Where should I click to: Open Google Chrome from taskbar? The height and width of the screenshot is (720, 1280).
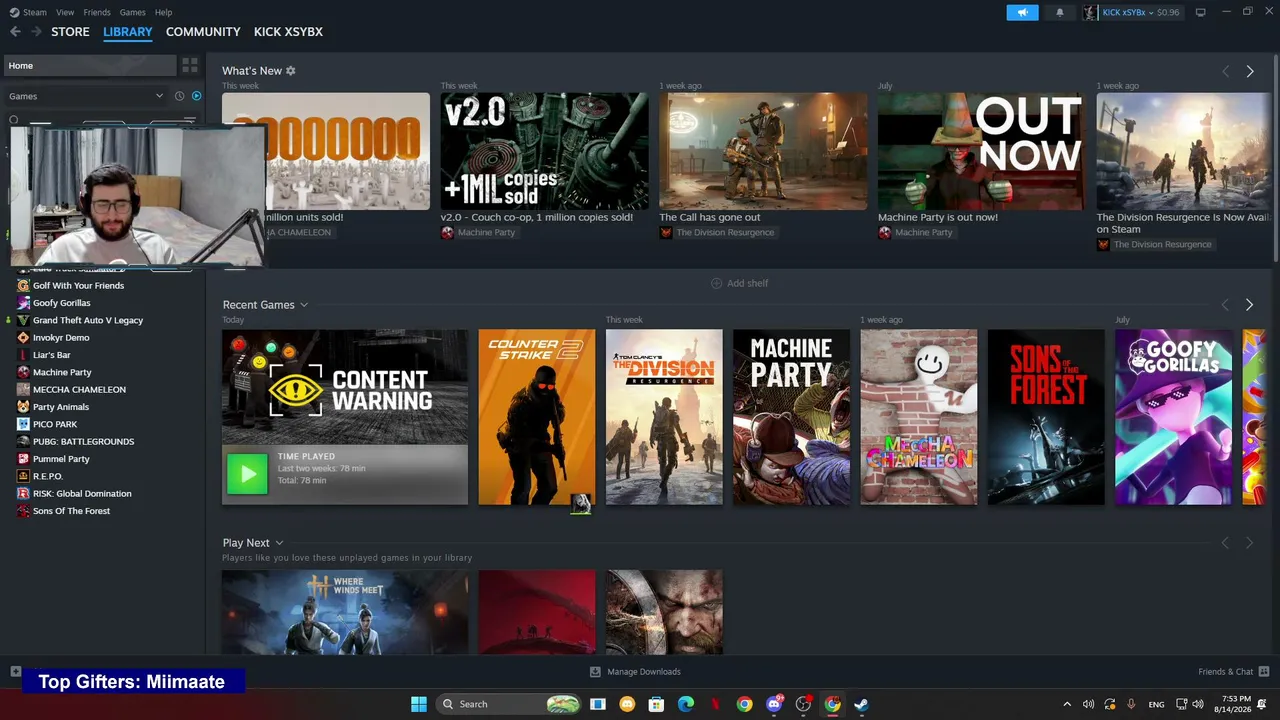coord(744,704)
